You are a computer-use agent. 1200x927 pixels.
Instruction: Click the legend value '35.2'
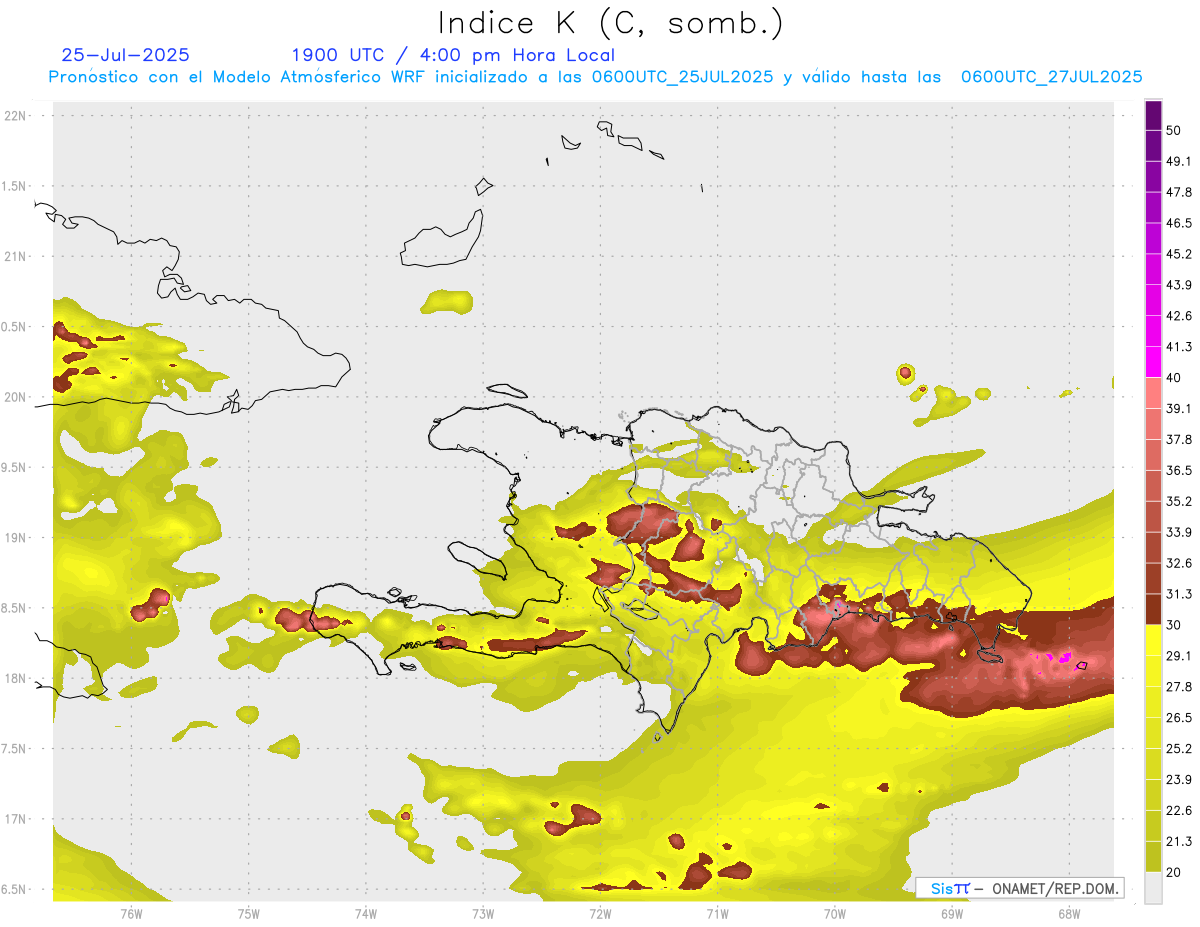[1179, 502]
